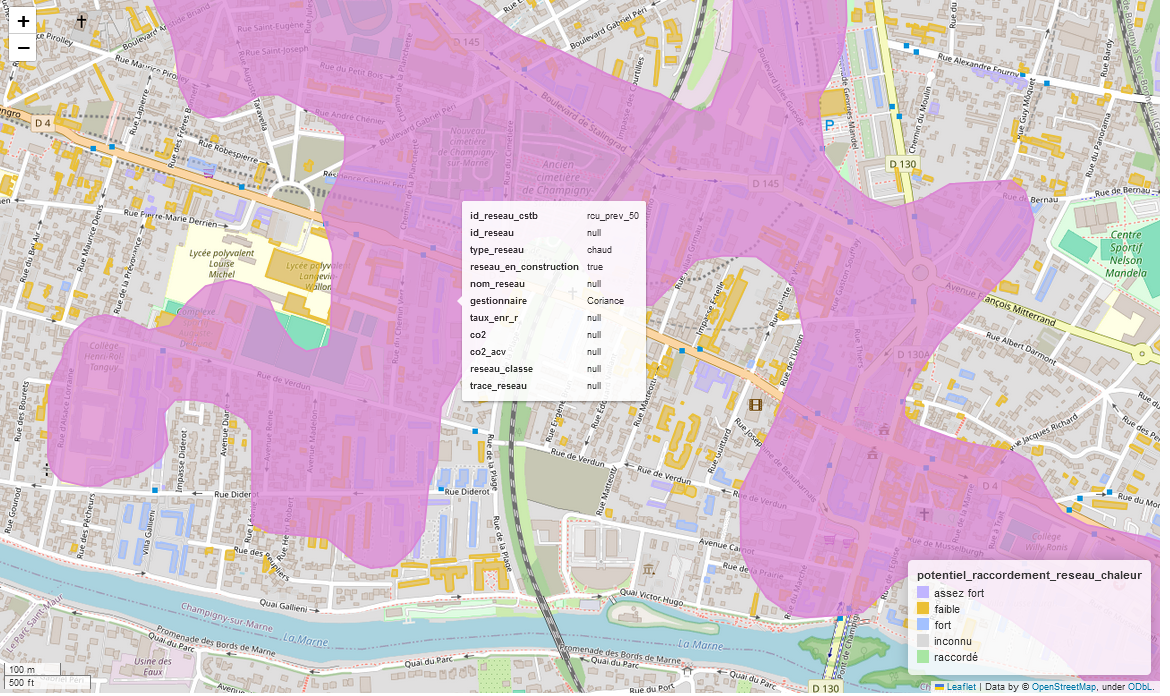The width and height of the screenshot is (1170, 696).
Task: Zoom out with the minus button
Action: pos(23,47)
